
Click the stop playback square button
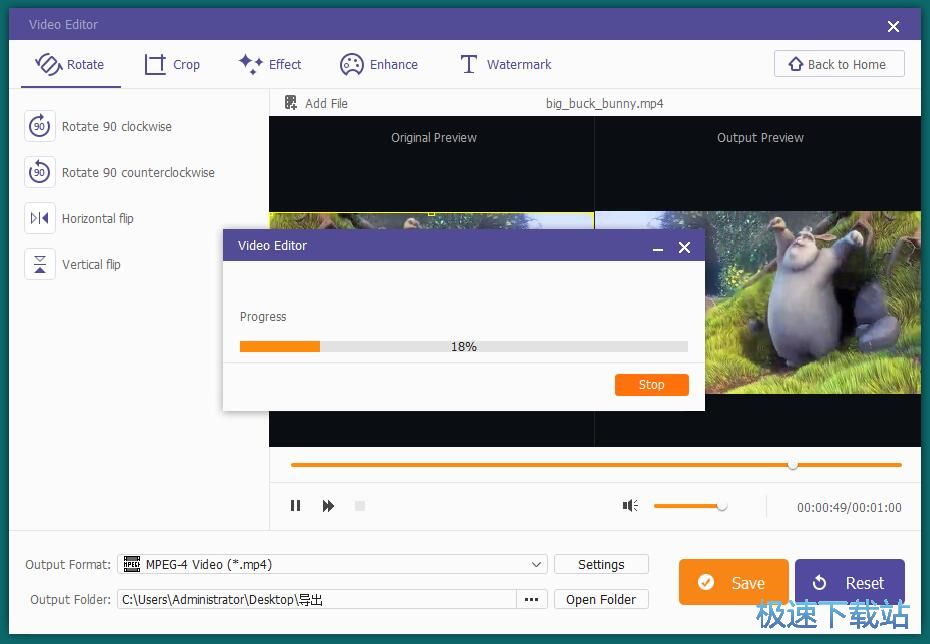(x=359, y=506)
